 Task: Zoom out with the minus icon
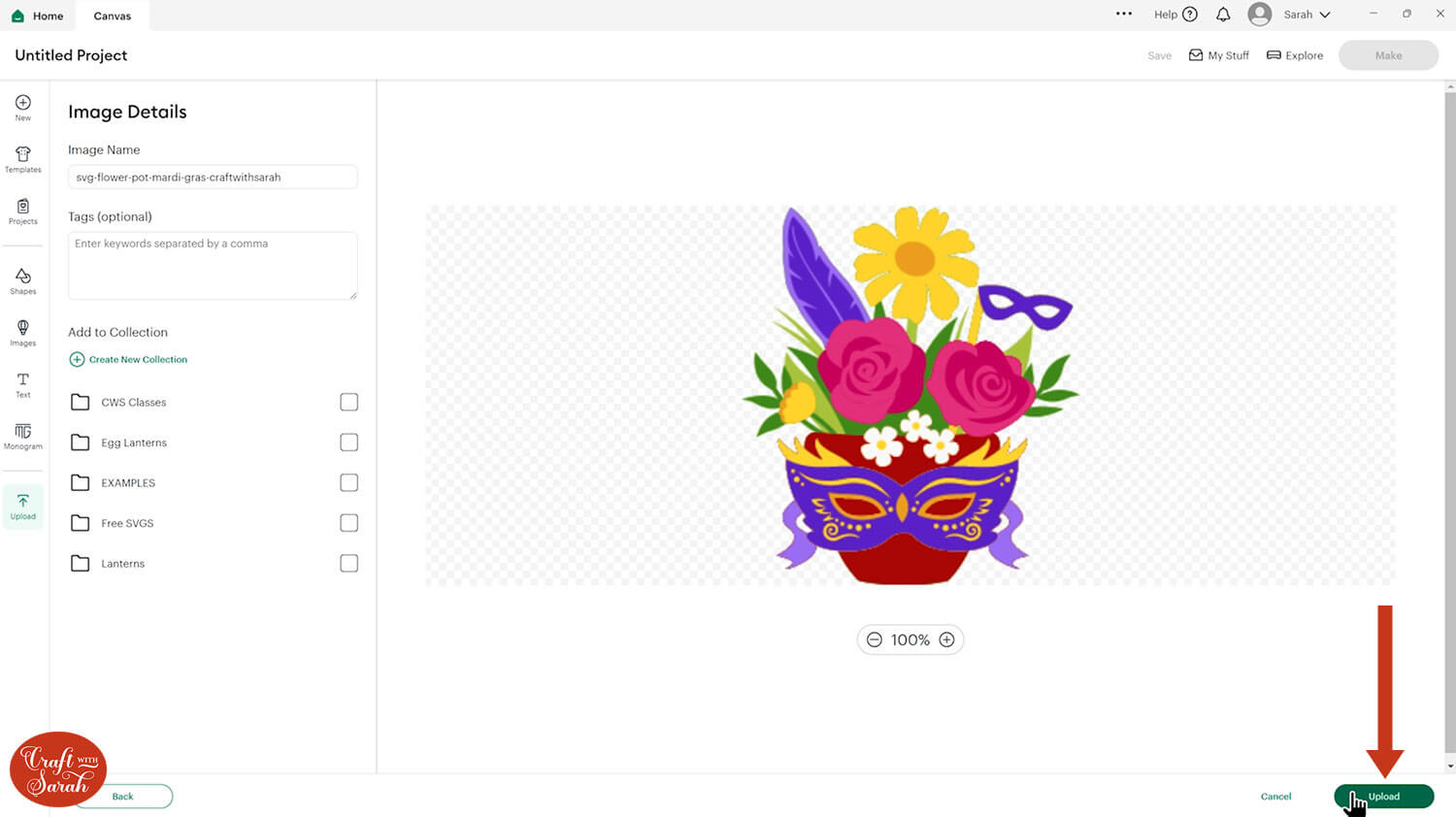pos(875,639)
